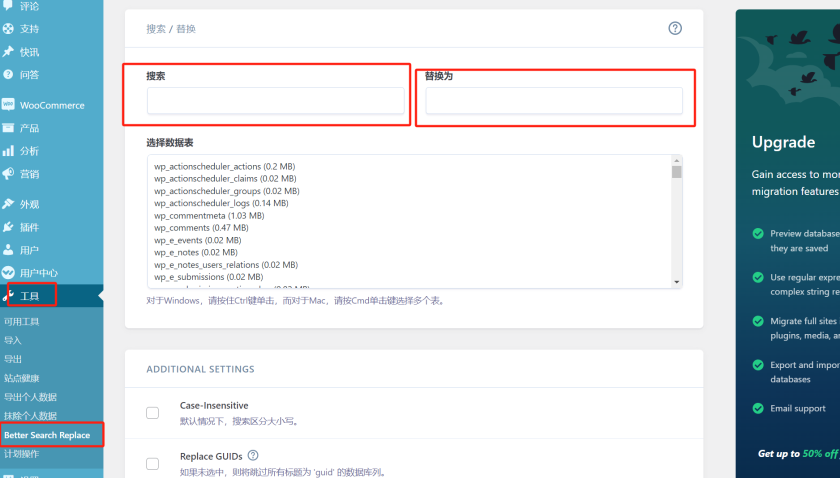Click the 插件 plug icon
Viewport: 840px width, 478px height.
(x=8, y=227)
